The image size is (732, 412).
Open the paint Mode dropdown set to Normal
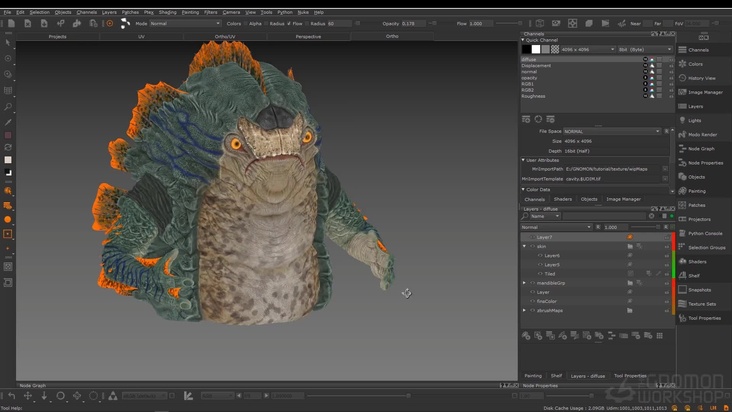pos(185,23)
